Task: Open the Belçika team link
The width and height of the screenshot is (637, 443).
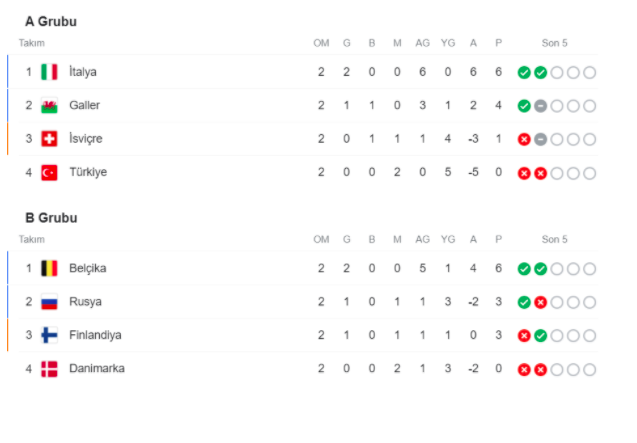Action: pyautogui.click(x=88, y=268)
